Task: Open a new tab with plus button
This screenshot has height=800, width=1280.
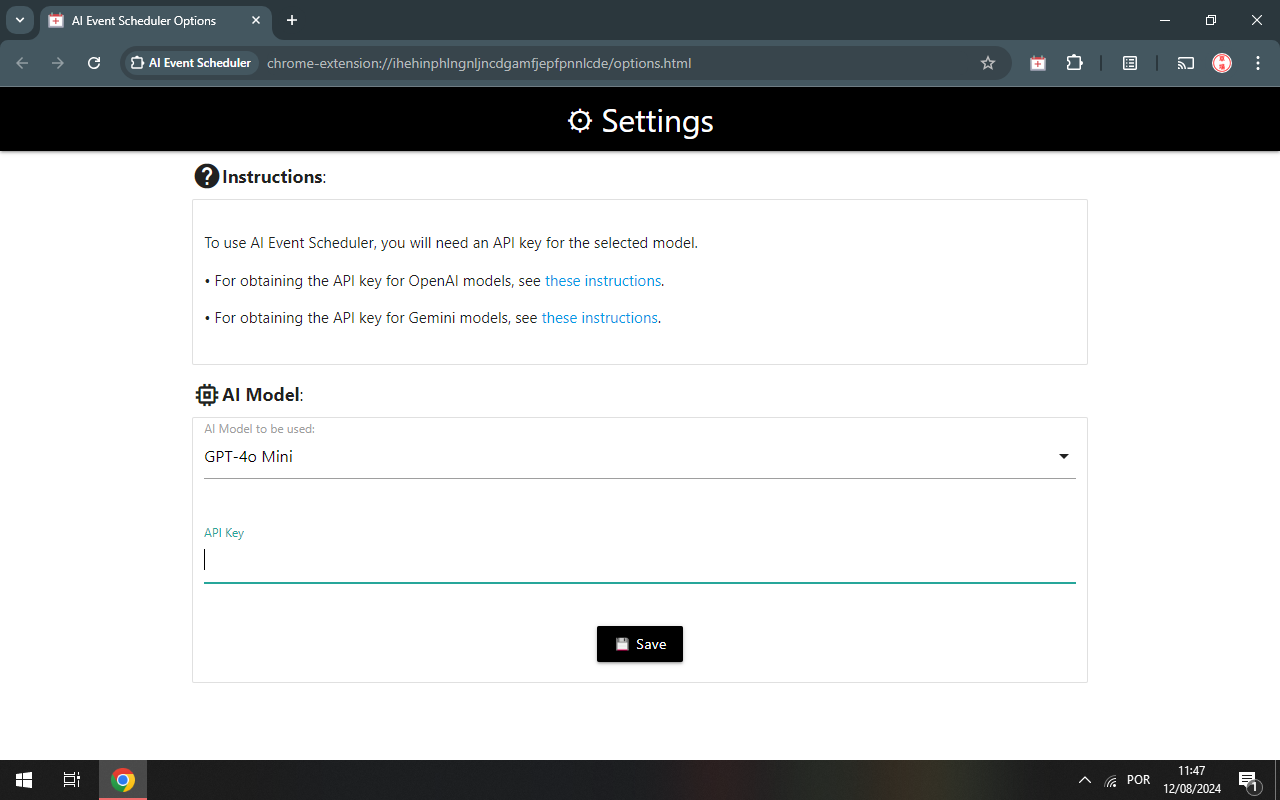Action: [292, 20]
